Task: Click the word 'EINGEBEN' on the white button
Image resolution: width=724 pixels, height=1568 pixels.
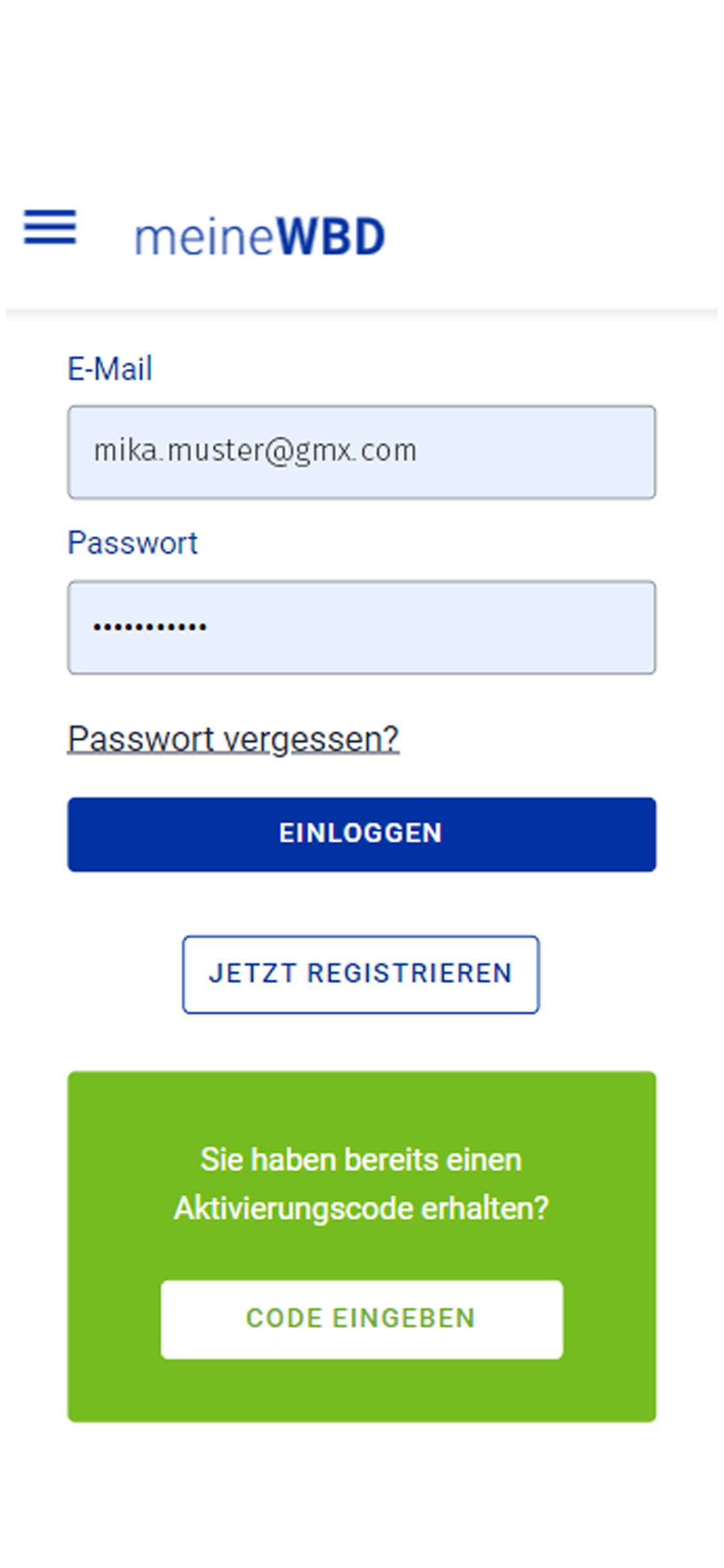Action: click(404, 1318)
